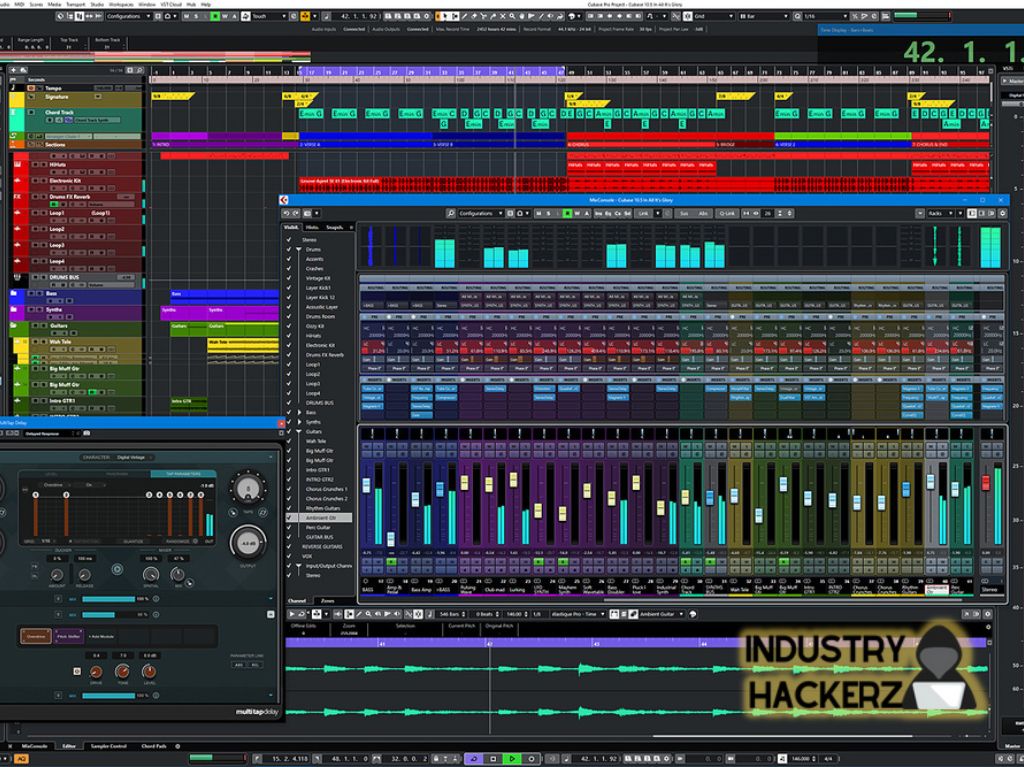Viewport: 1024px width, 767px height.
Task: Switch to the Zones tab in MixConsole
Action: 328,600
